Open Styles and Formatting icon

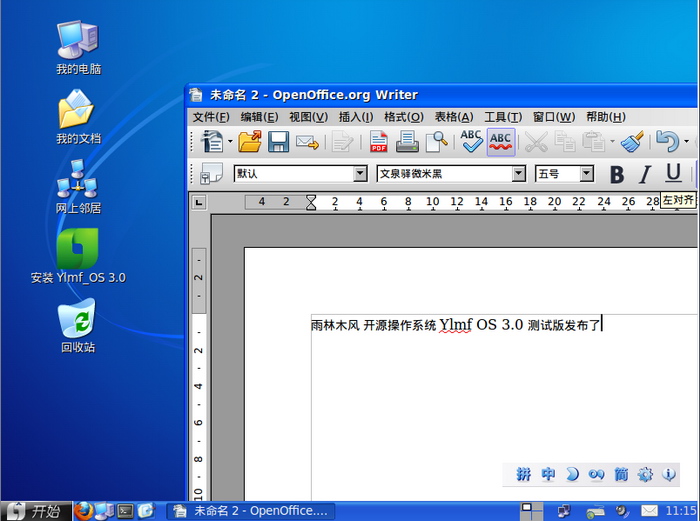(211, 173)
